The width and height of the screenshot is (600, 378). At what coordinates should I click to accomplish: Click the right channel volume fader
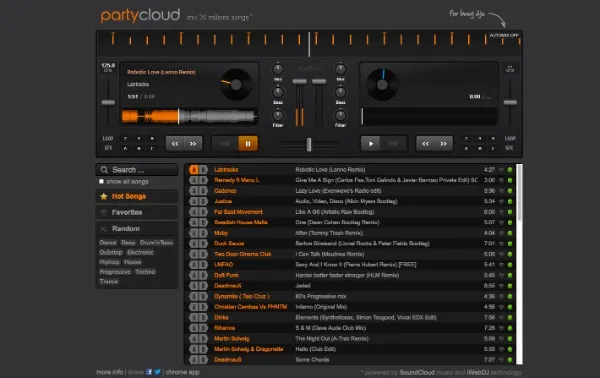319,81
